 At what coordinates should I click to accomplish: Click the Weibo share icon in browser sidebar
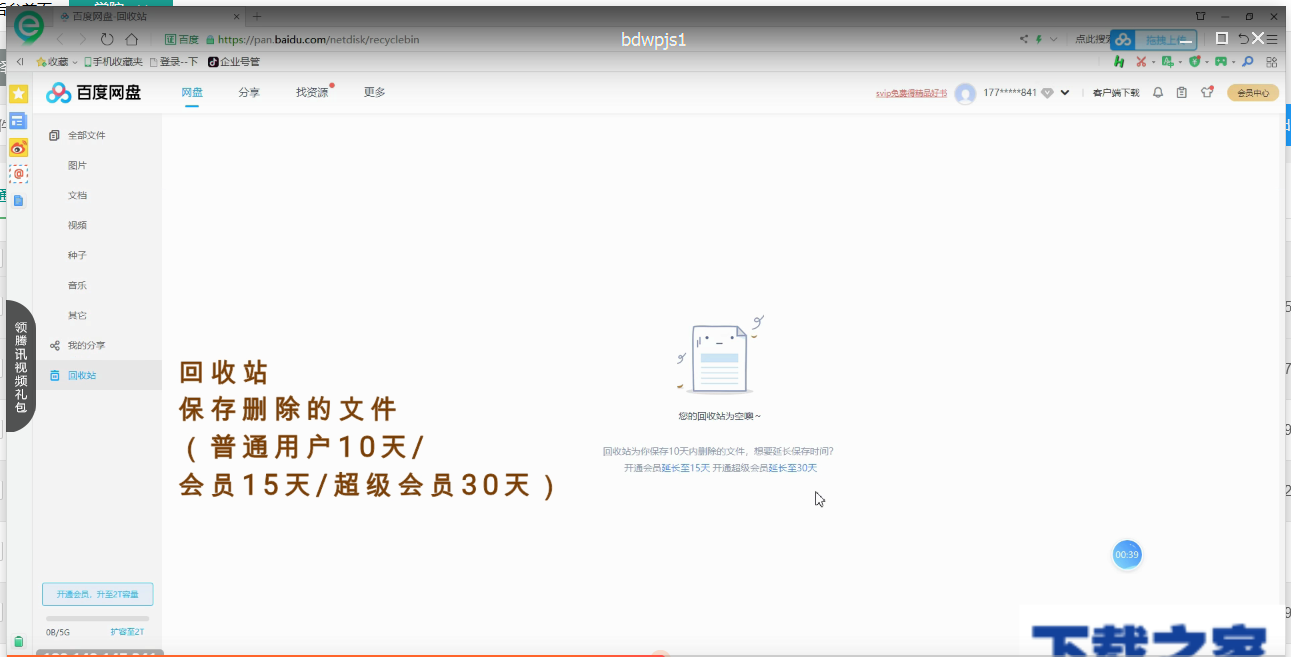pos(17,146)
